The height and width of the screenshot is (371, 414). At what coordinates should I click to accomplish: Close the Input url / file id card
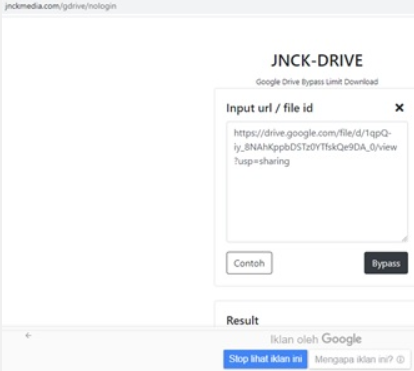click(x=399, y=108)
